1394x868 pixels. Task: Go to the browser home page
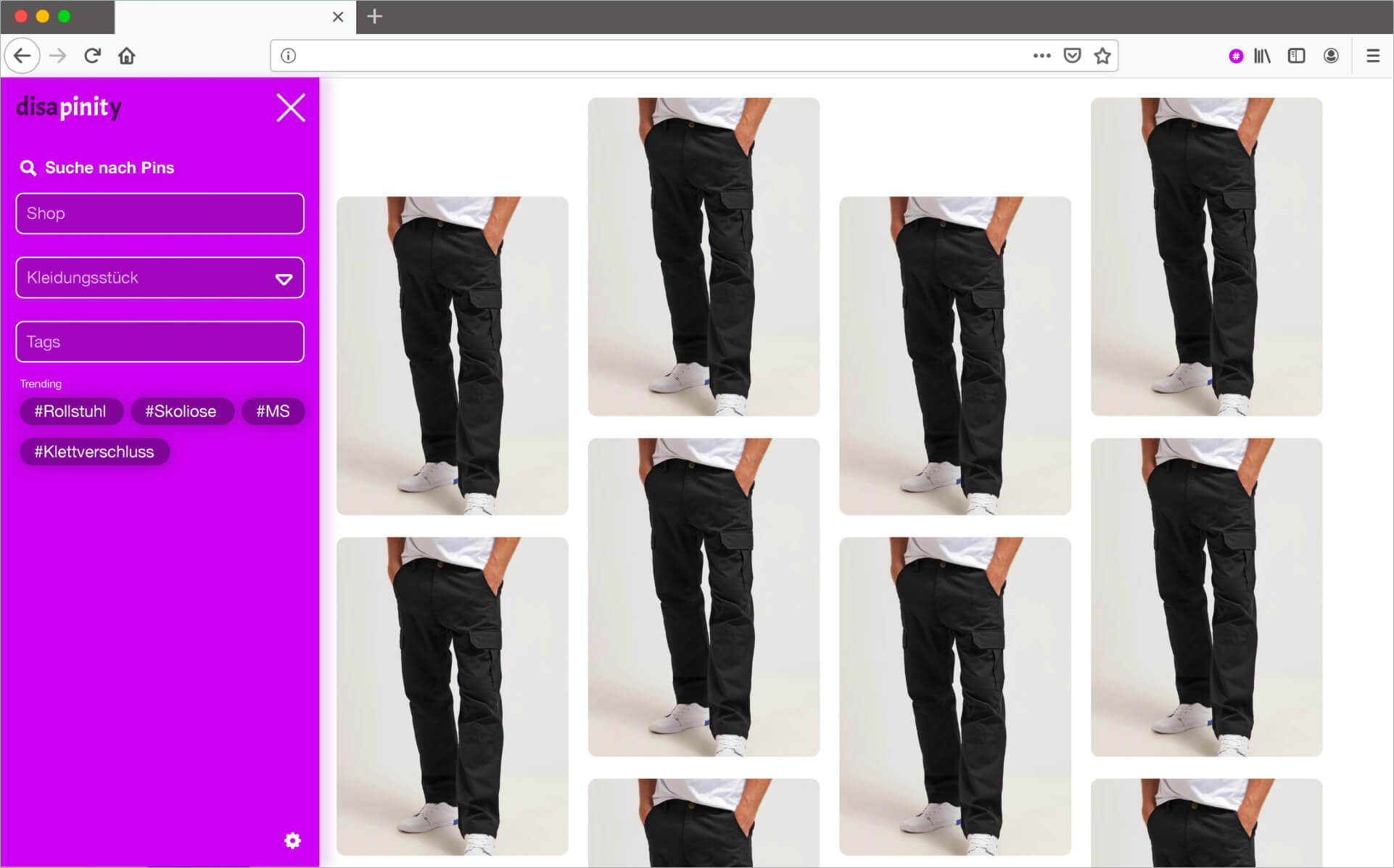tap(127, 56)
